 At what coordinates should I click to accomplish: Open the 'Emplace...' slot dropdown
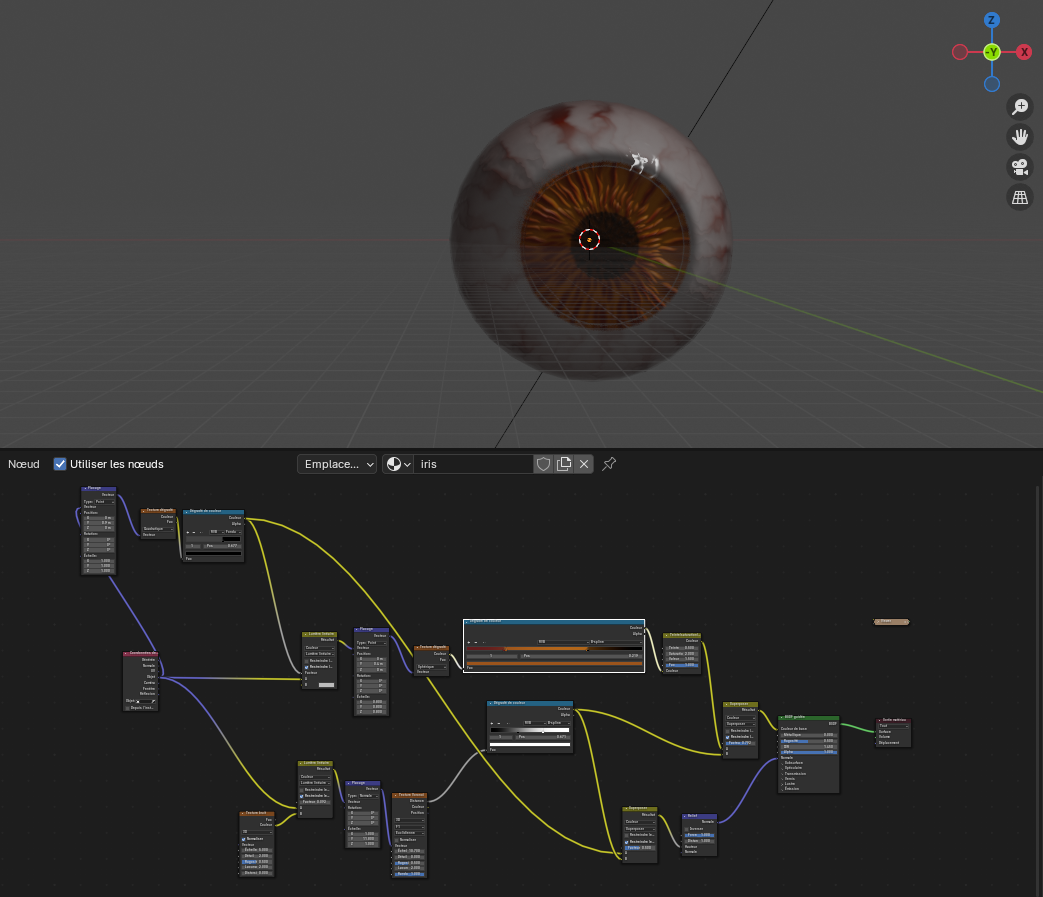pos(337,464)
